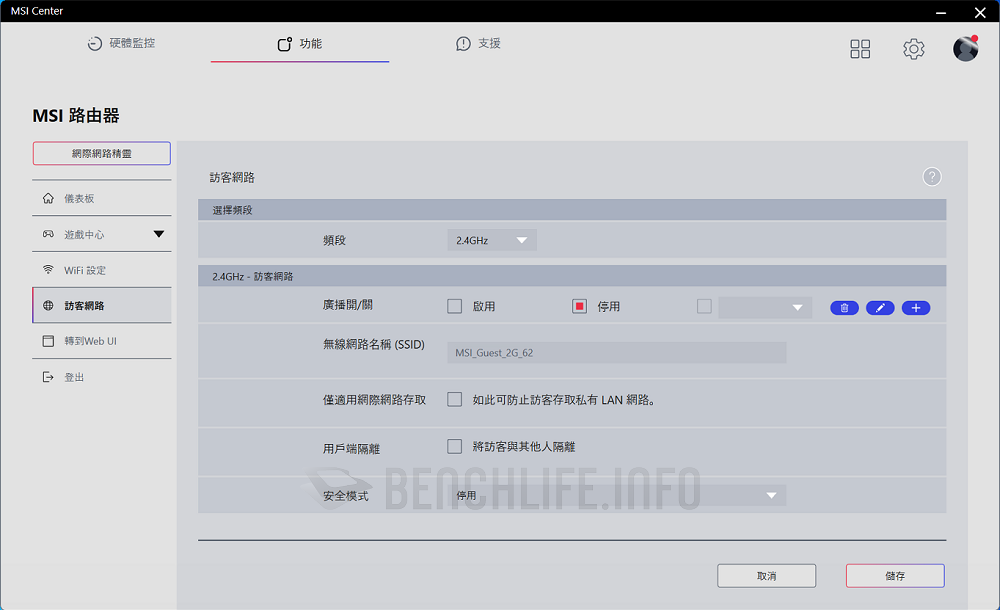
Task: Save settings with the 儲存 button
Action: click(894, 575)
